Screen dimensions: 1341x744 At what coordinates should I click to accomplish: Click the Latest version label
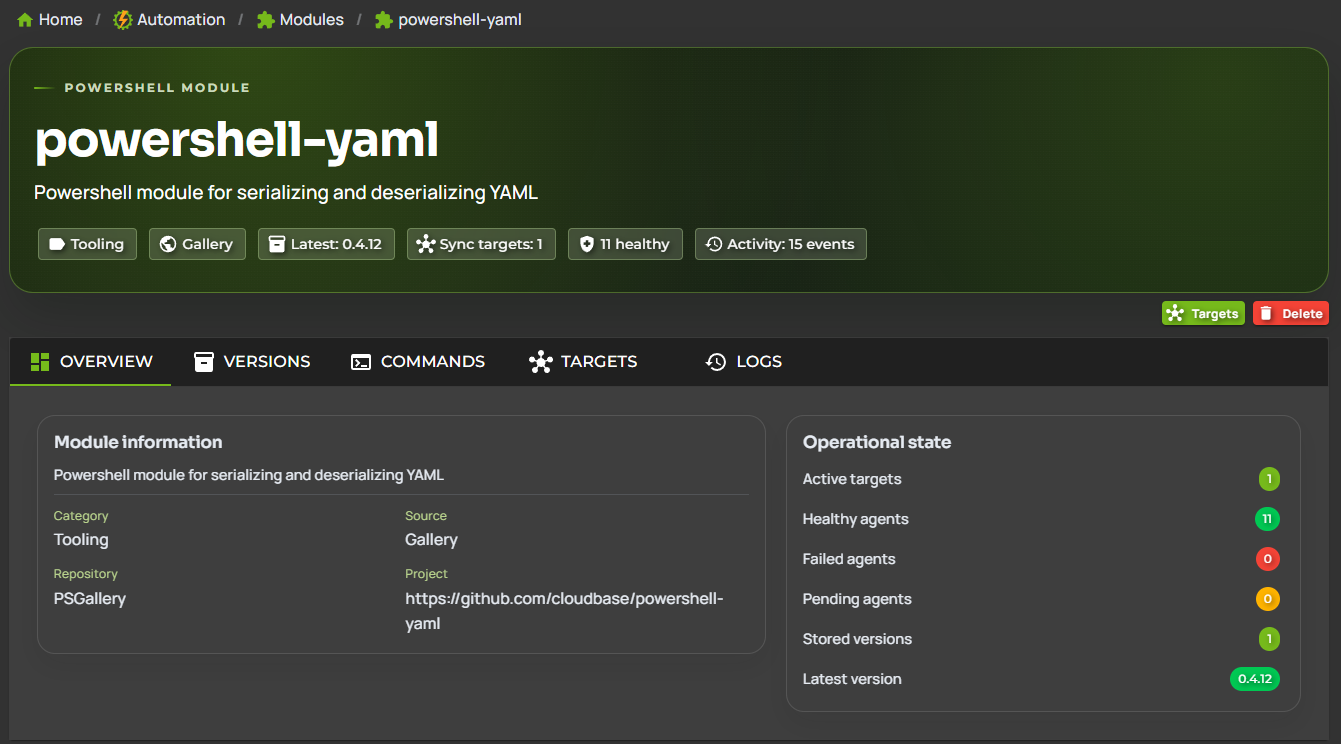click(852, 679)
